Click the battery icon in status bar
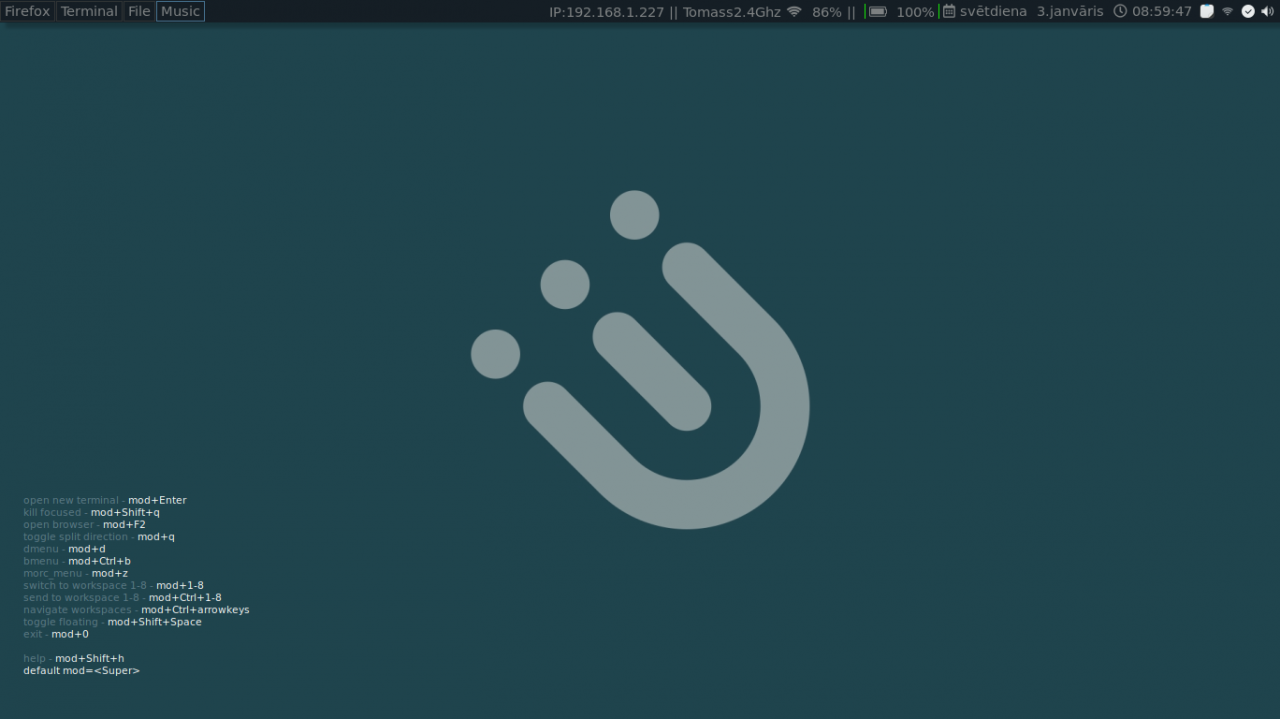1280x719 pixels. (x=878, y=12)
